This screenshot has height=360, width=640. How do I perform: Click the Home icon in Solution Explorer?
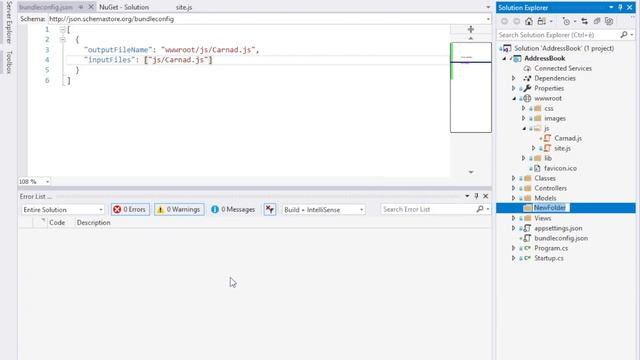click(x=529, y=21)
